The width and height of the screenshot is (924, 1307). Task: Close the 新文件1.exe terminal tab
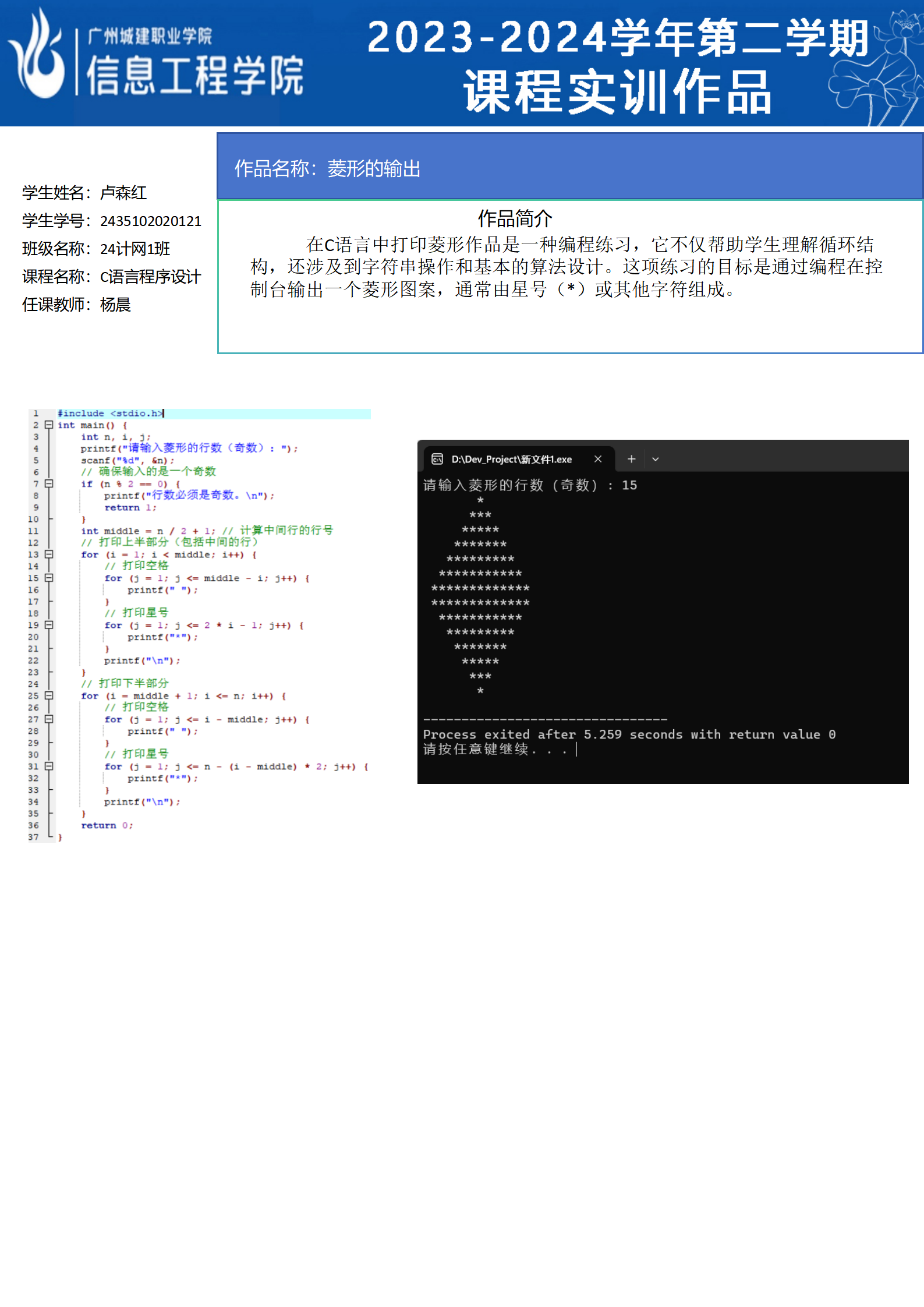(598, 459)
